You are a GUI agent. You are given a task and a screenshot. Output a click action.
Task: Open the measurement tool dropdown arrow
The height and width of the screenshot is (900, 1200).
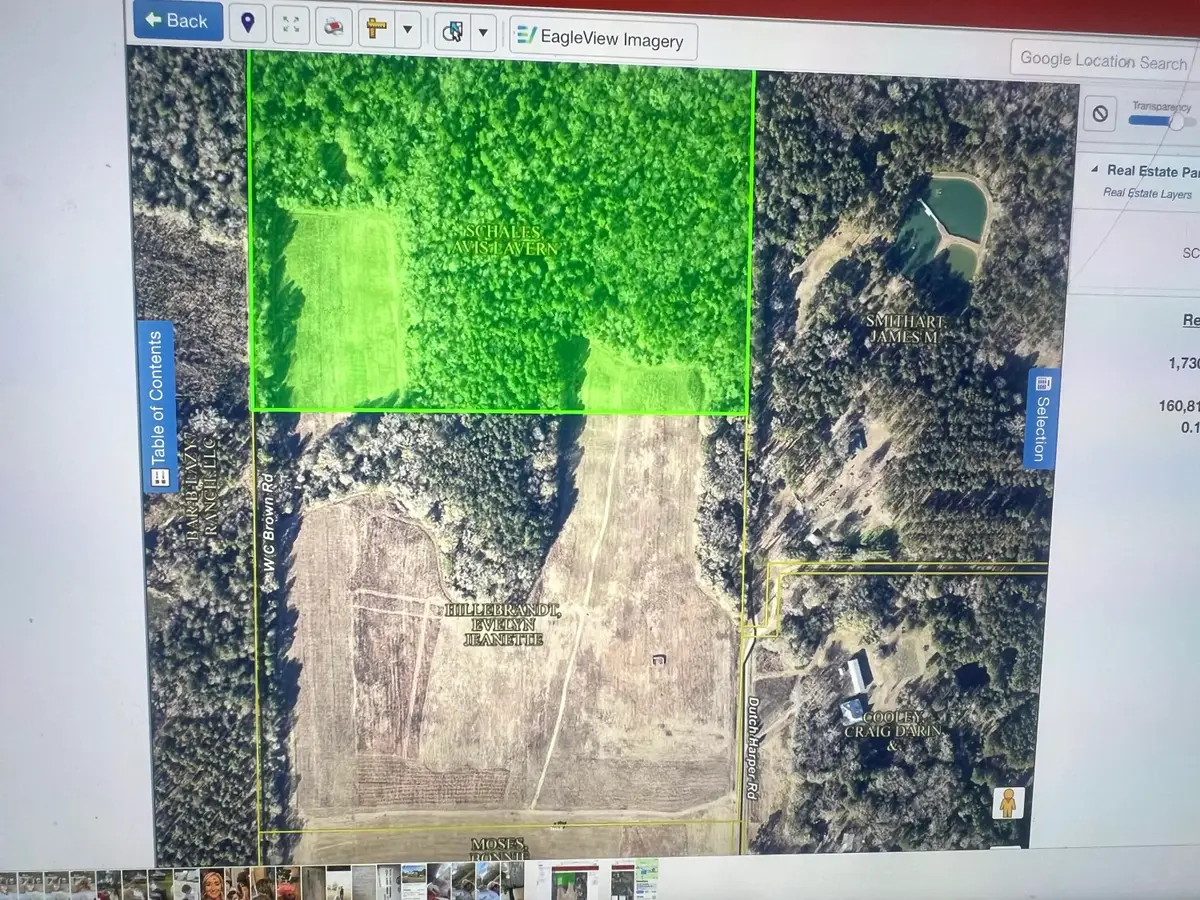(x=406, y=29)
